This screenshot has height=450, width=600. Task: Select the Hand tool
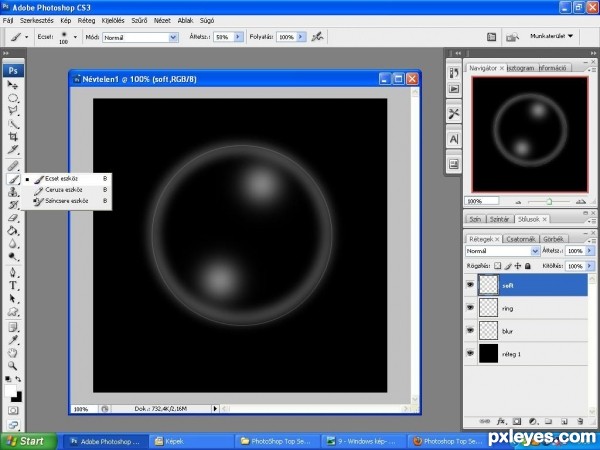[13, 352]
